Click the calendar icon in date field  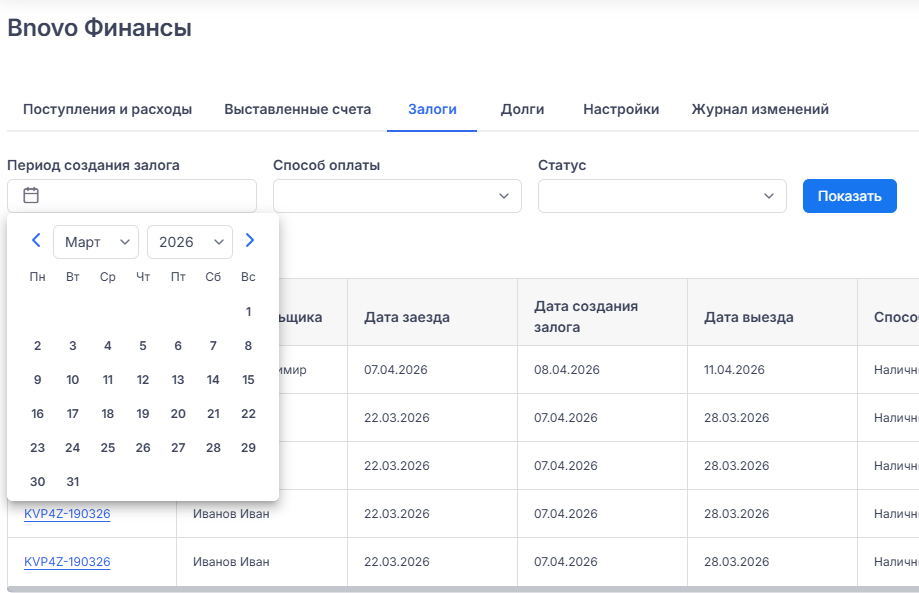[31, 196]
